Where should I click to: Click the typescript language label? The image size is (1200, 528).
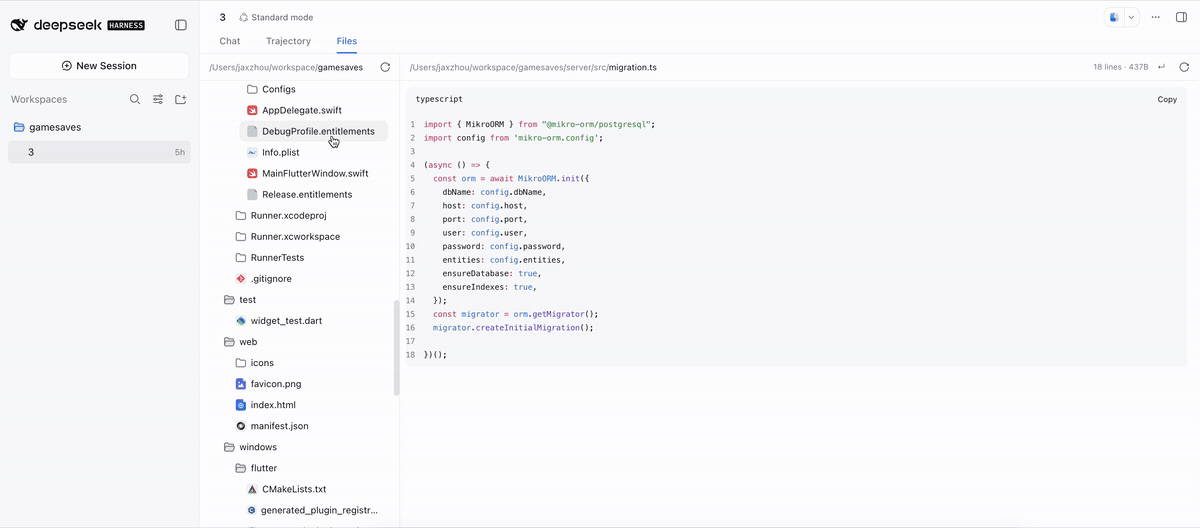click(439, 99)
